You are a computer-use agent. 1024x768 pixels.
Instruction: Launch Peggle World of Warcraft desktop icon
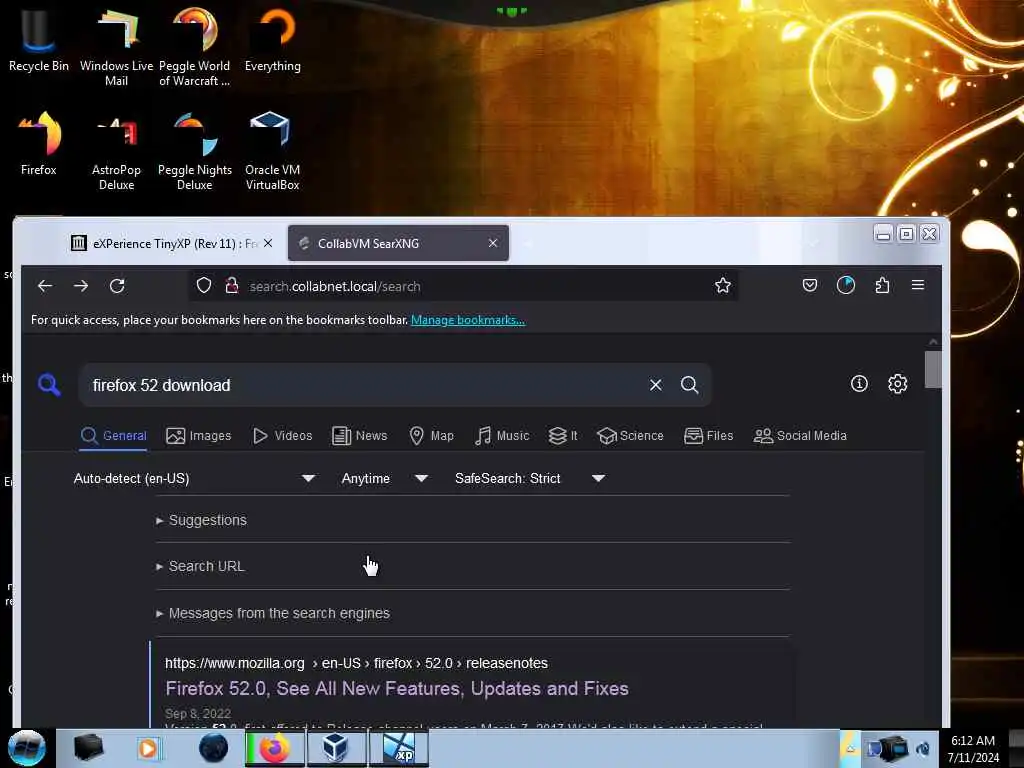(195, 46)
